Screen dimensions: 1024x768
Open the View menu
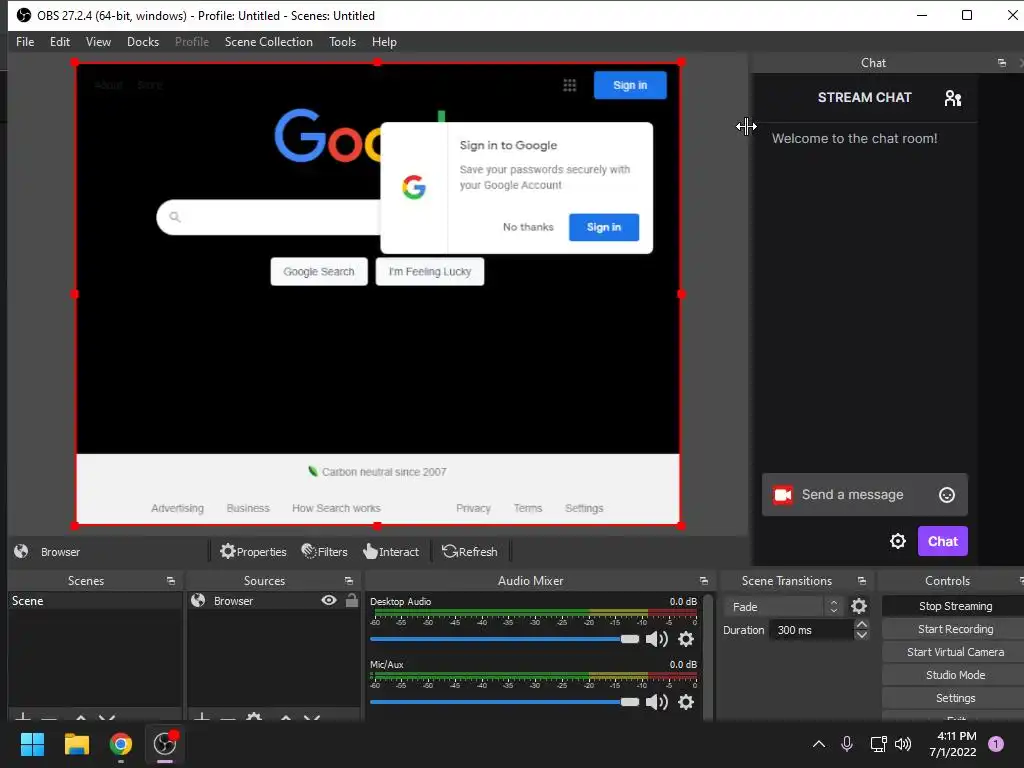pos(98,42)
